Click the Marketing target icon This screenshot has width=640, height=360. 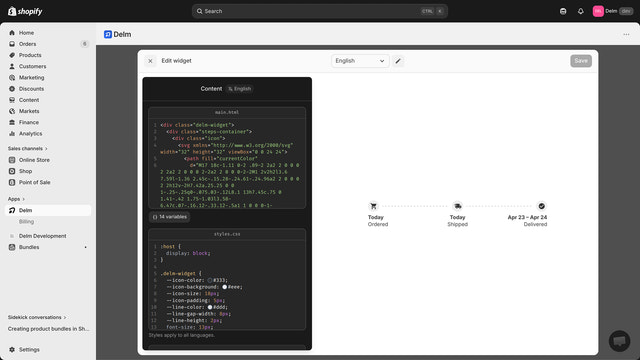point(12,78)
